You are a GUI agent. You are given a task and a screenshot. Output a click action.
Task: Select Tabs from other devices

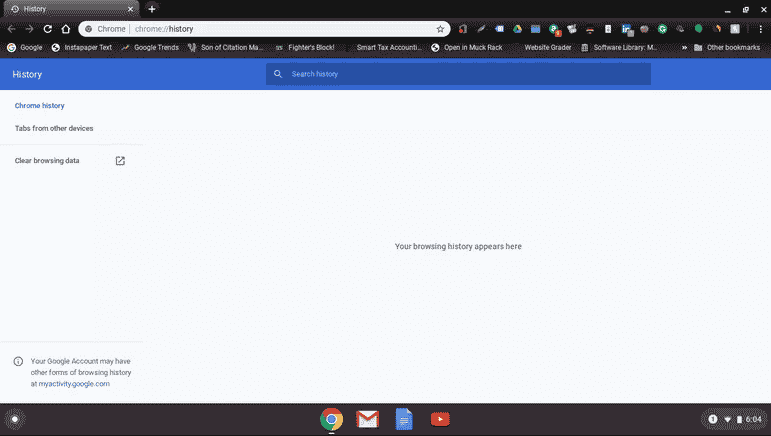click(54, 128)
